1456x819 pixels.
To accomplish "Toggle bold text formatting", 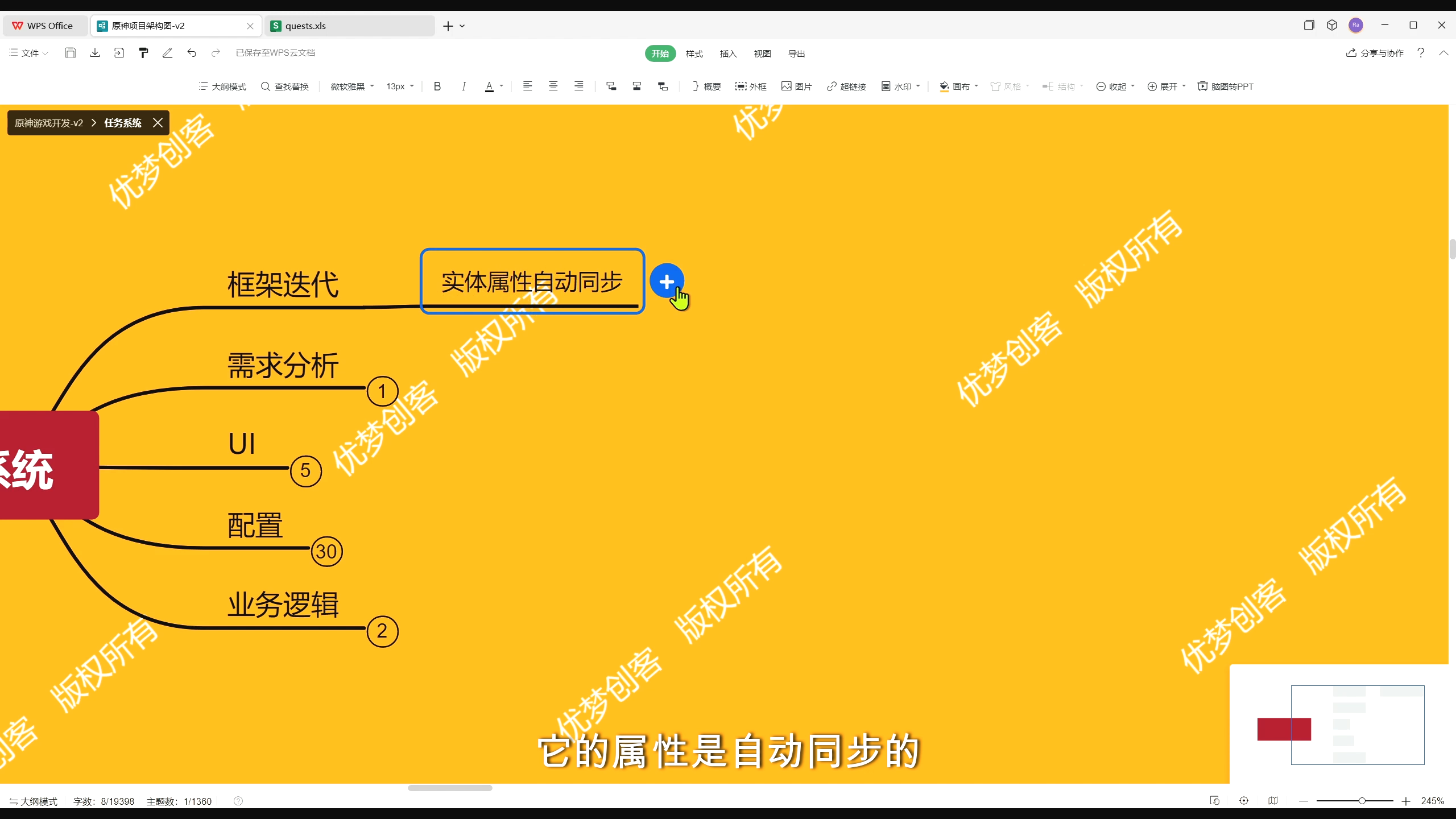I will click(x=437, y=86).
